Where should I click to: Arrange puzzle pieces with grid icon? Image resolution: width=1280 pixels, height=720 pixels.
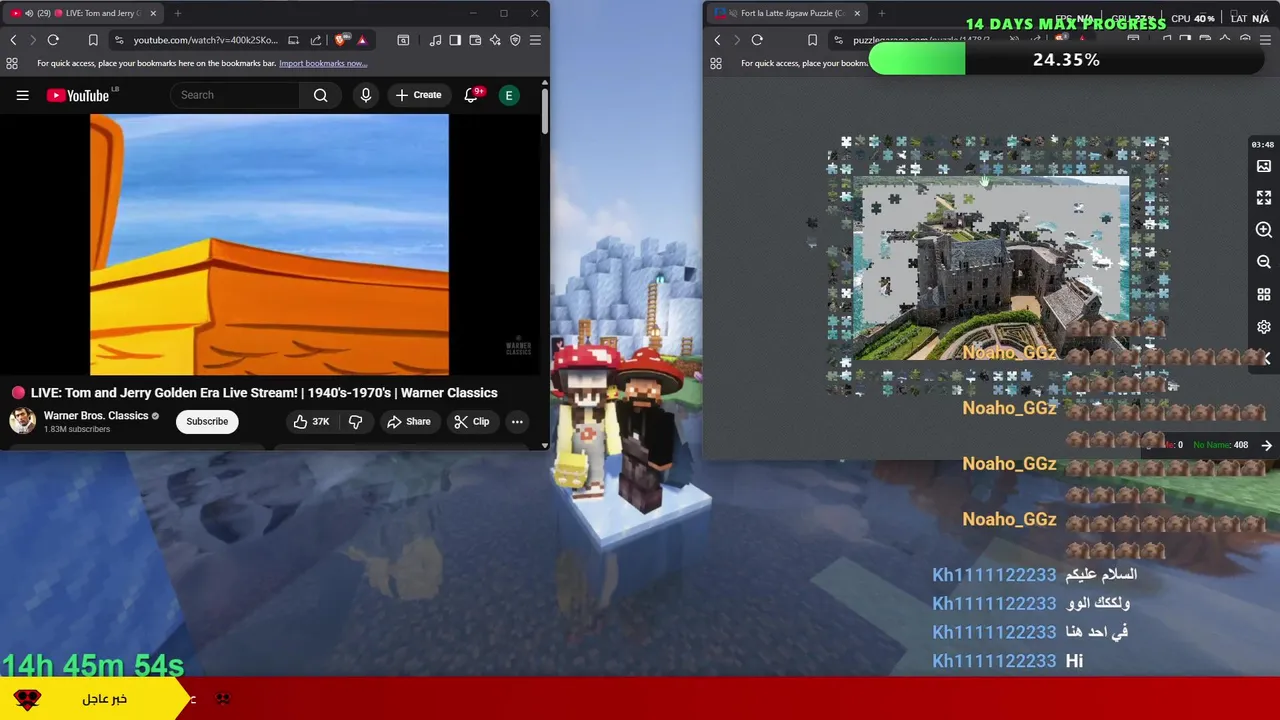click(x=1264, y=295)
